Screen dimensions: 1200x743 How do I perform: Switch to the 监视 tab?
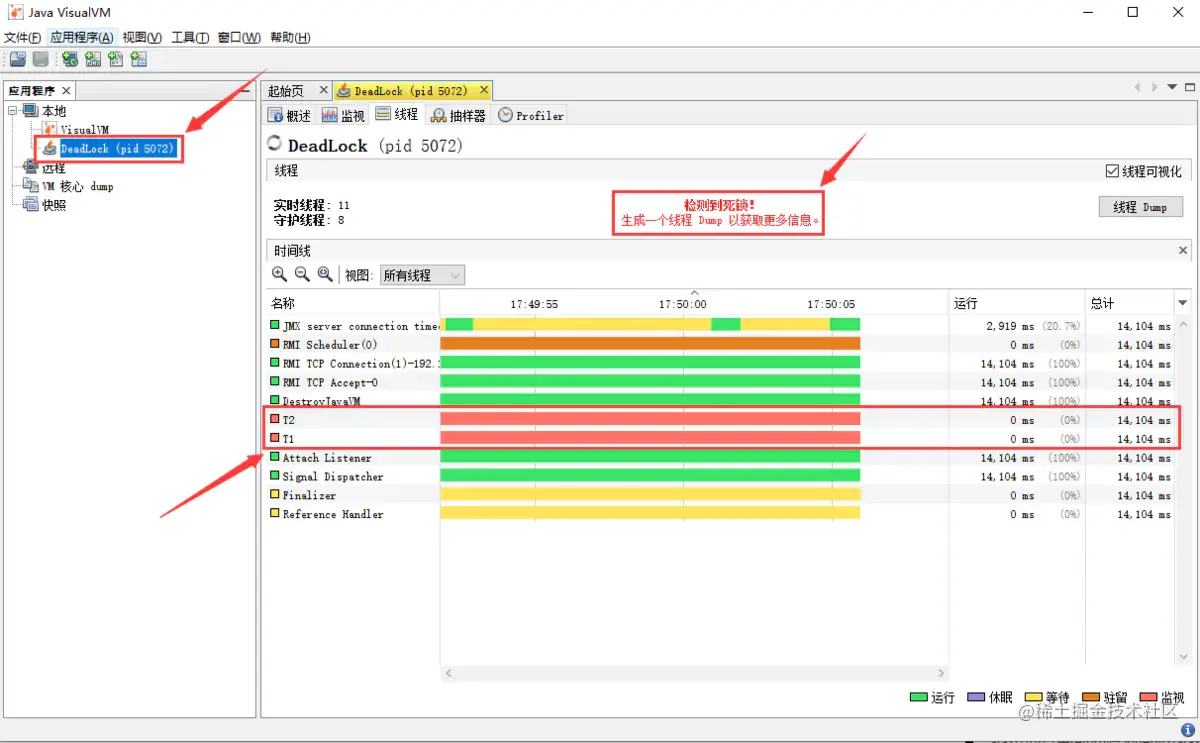(343, 115)
